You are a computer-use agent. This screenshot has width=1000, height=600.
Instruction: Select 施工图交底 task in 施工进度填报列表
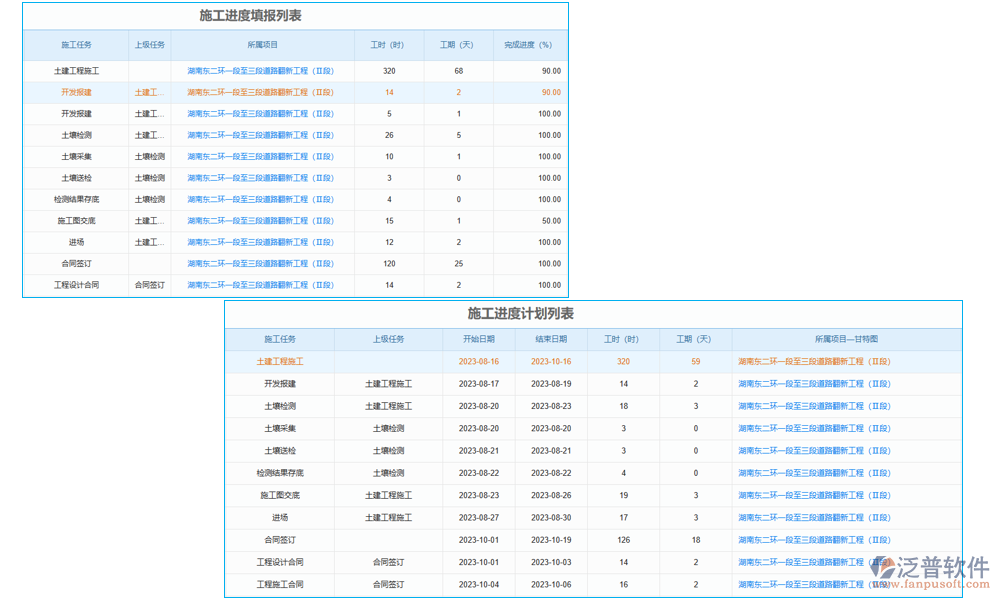pos(76,221)
